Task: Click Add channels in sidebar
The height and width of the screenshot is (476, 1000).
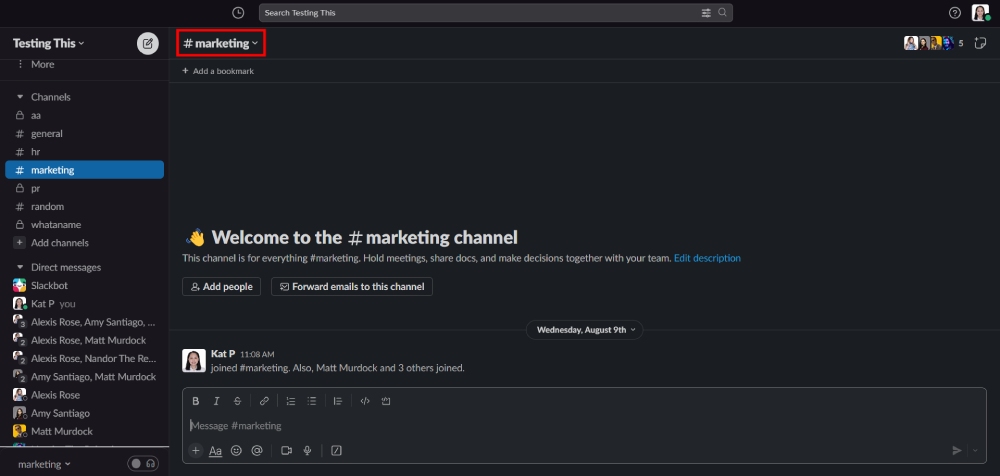Action: 84,243
